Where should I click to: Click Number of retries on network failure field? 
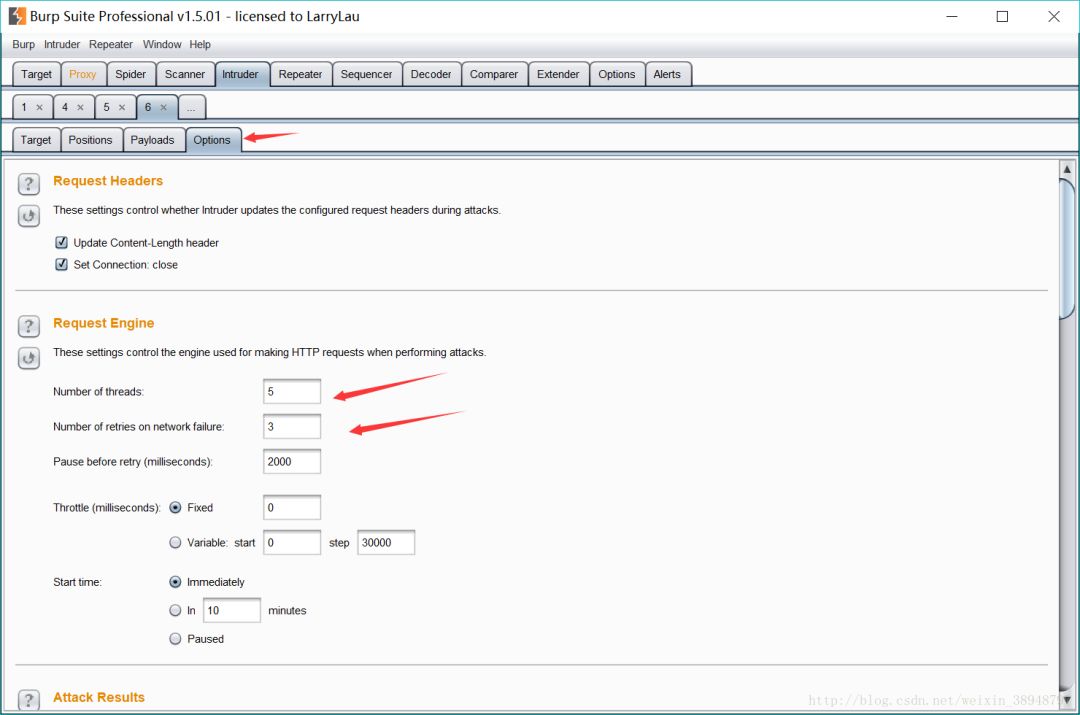292,426
